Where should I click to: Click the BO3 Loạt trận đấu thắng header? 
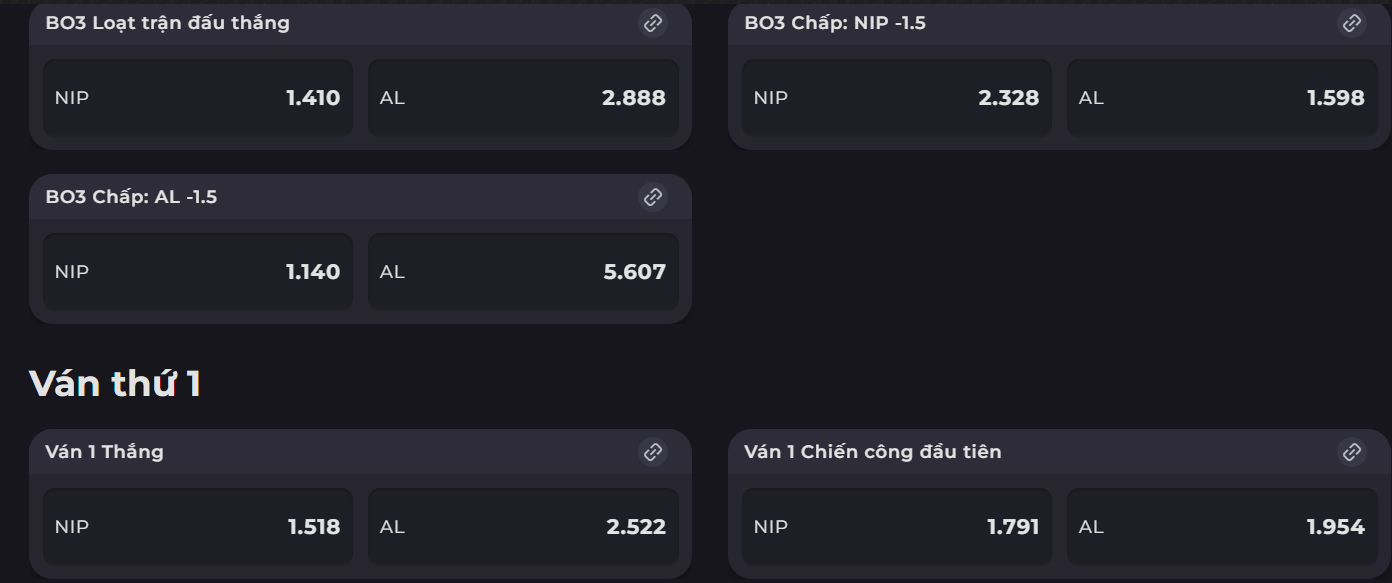tap(167, 23)
